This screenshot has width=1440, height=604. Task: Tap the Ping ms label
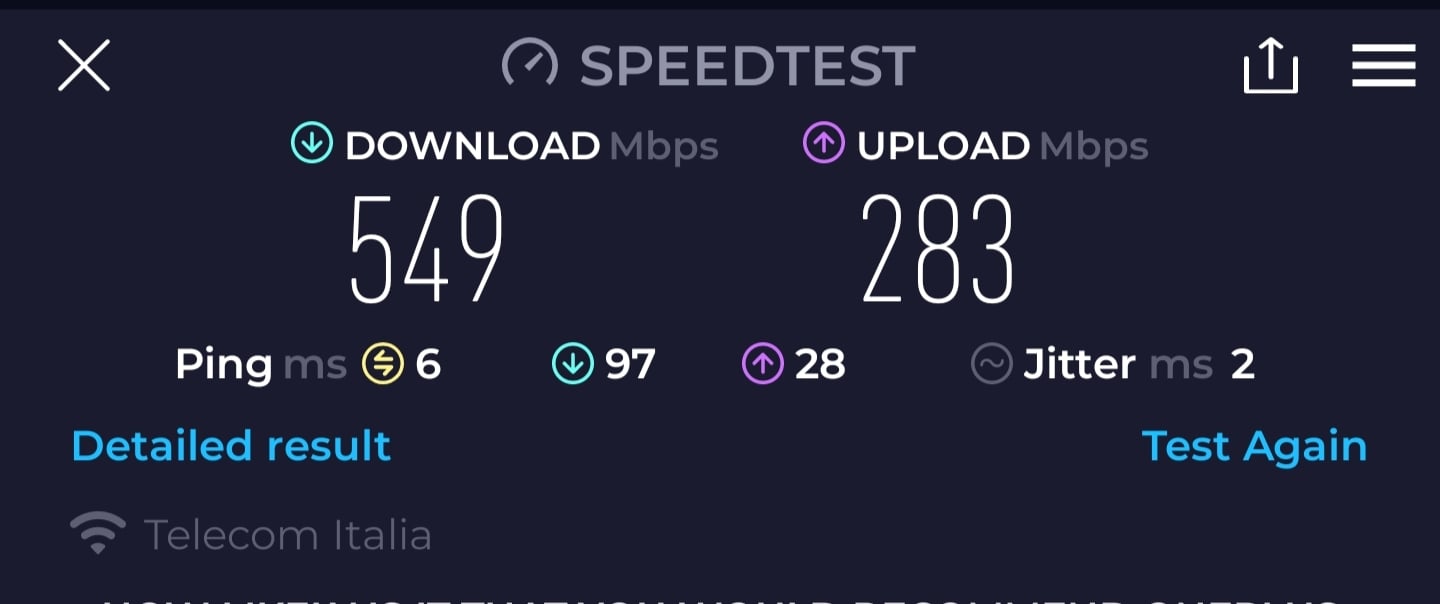pyautogui.click(x=260, y=365)
